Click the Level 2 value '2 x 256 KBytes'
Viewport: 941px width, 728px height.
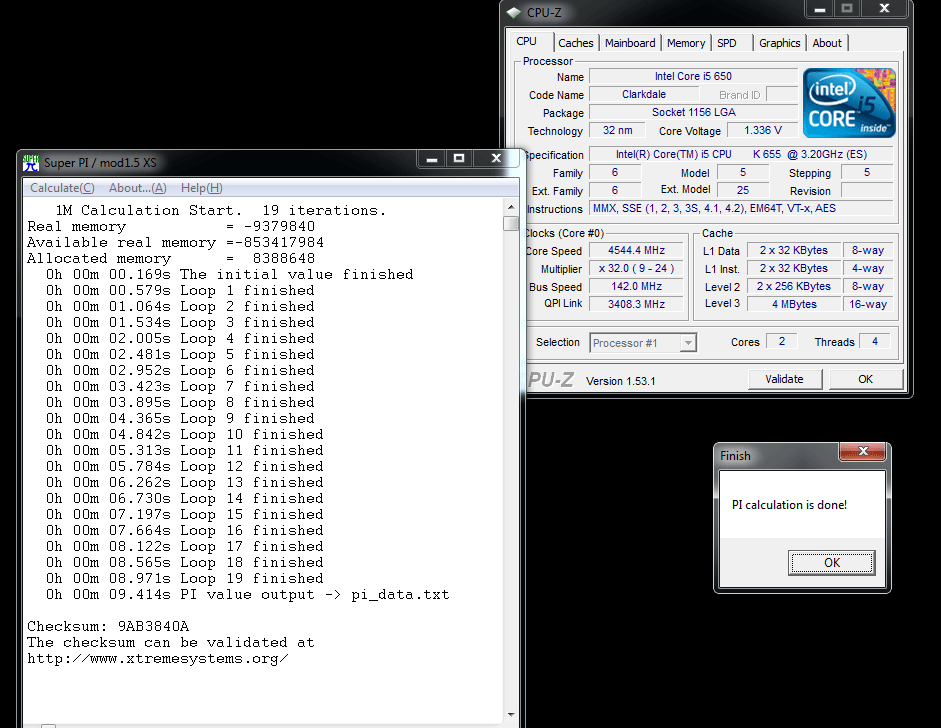tap(793, 286)
